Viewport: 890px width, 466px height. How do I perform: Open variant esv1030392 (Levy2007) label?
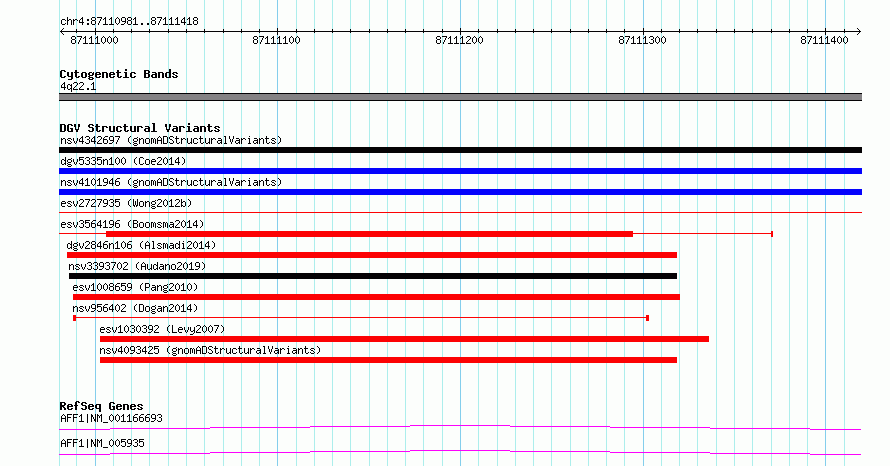pyautogui.click(x=162, y=329)
